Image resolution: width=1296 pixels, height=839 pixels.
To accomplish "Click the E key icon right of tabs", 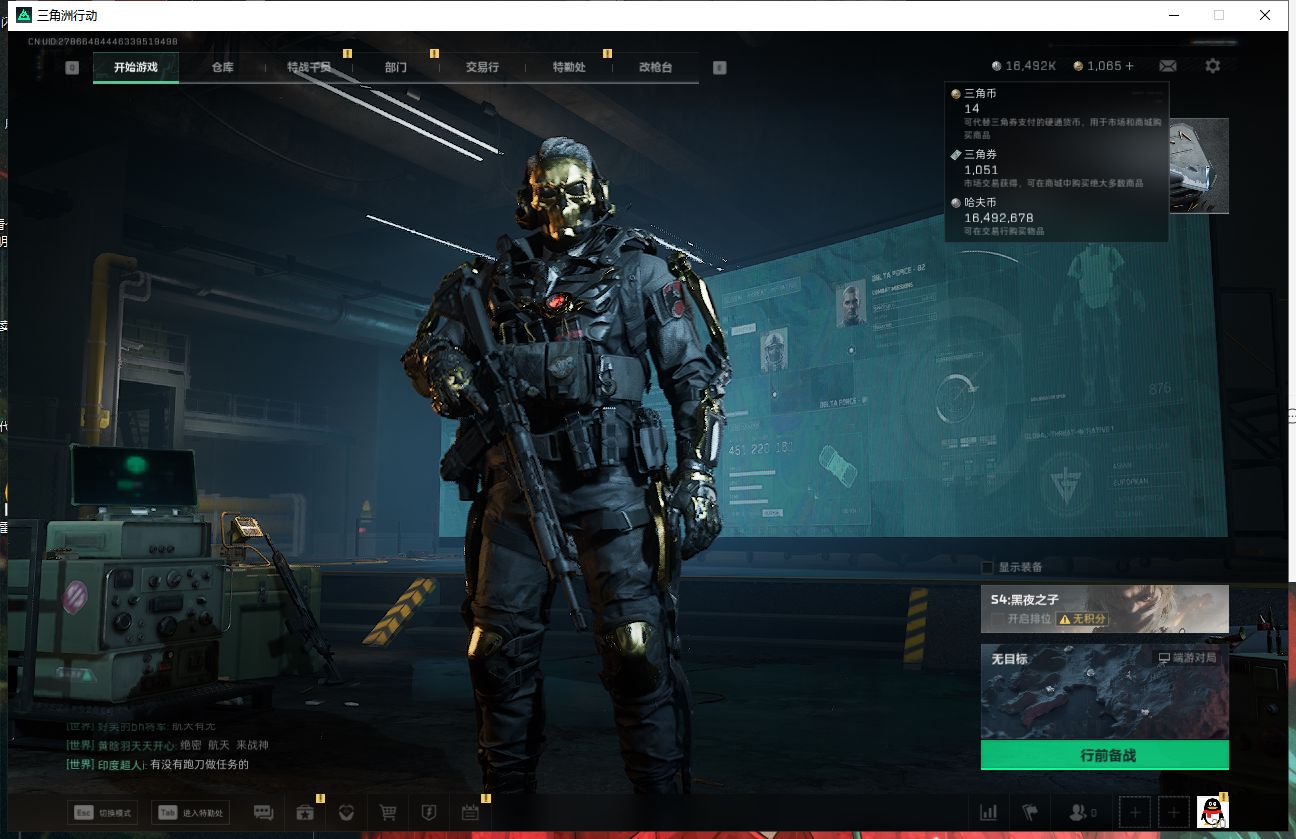I will [x=719, y=68].
